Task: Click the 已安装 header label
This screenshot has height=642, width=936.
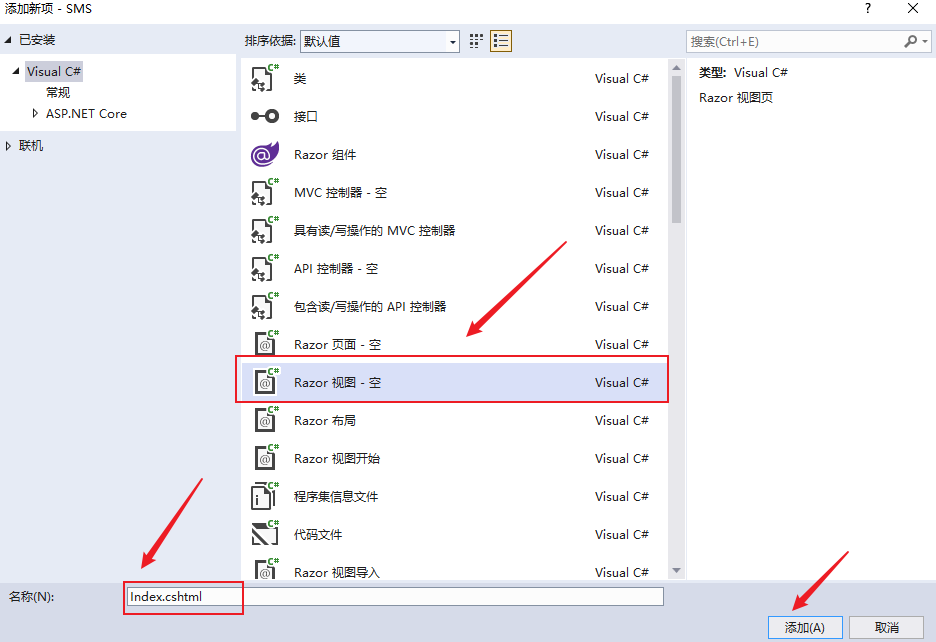Action: tap(37, 40)
